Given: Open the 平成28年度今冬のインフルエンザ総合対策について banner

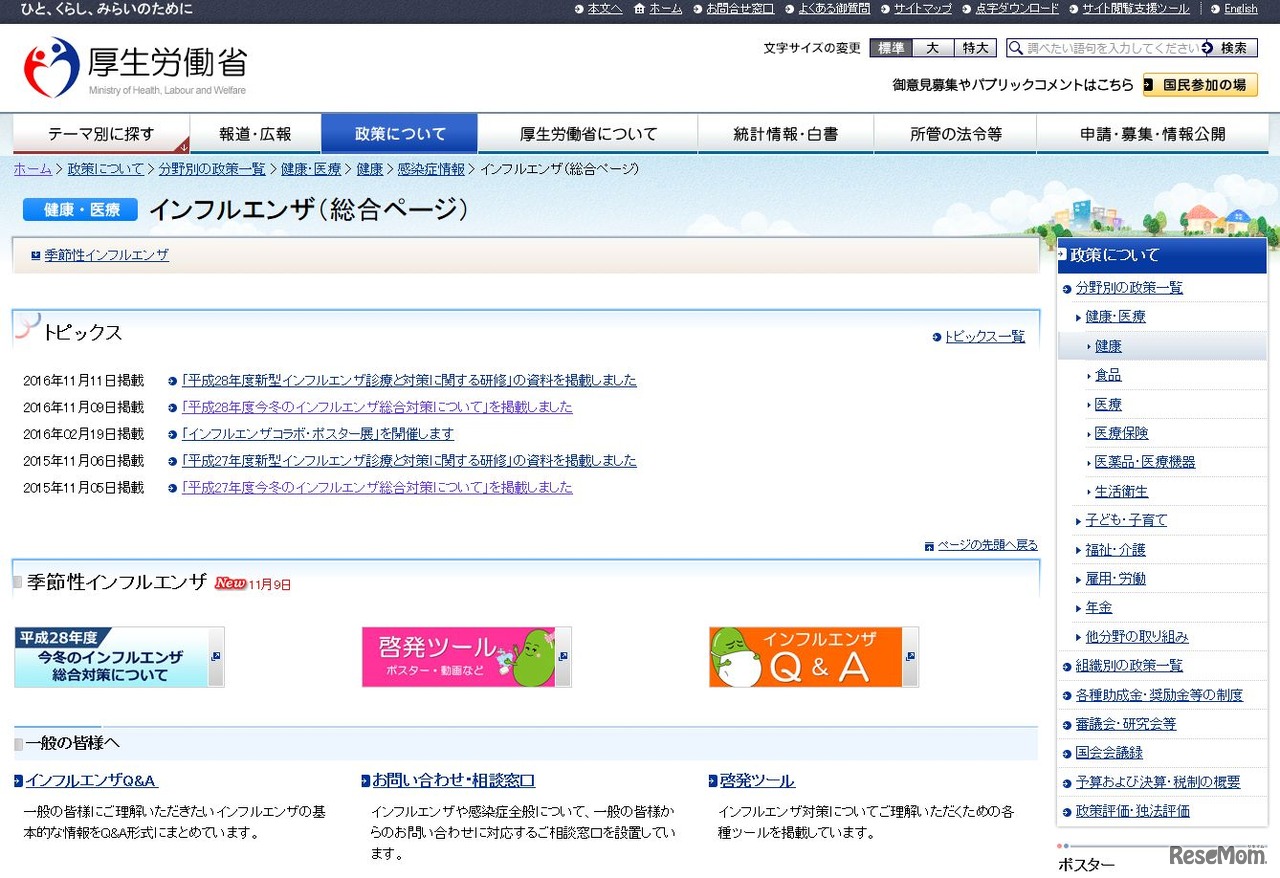Looking at the screenshot, I should coord(115,656).
